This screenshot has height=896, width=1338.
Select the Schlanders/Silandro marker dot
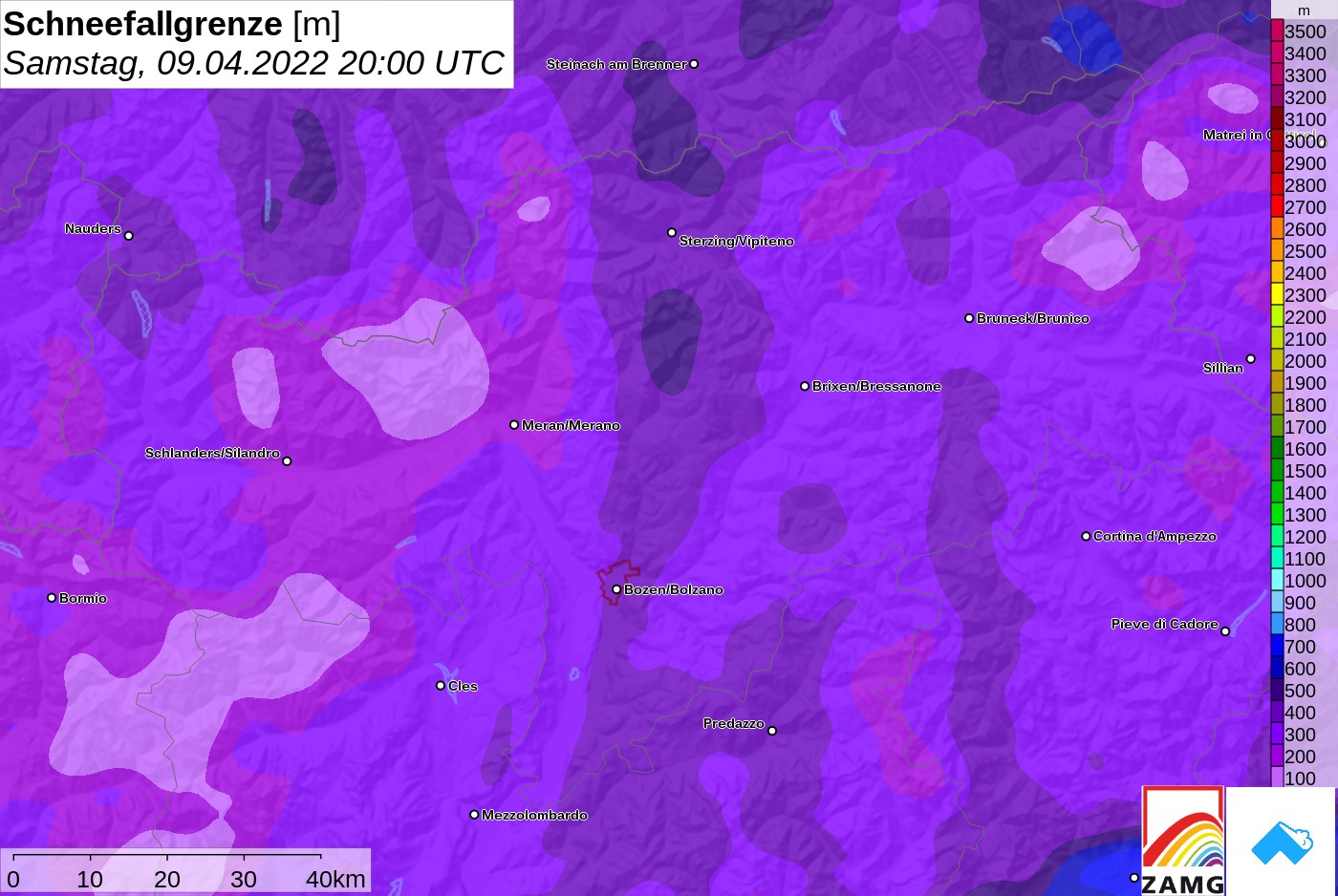pos(287,461)
